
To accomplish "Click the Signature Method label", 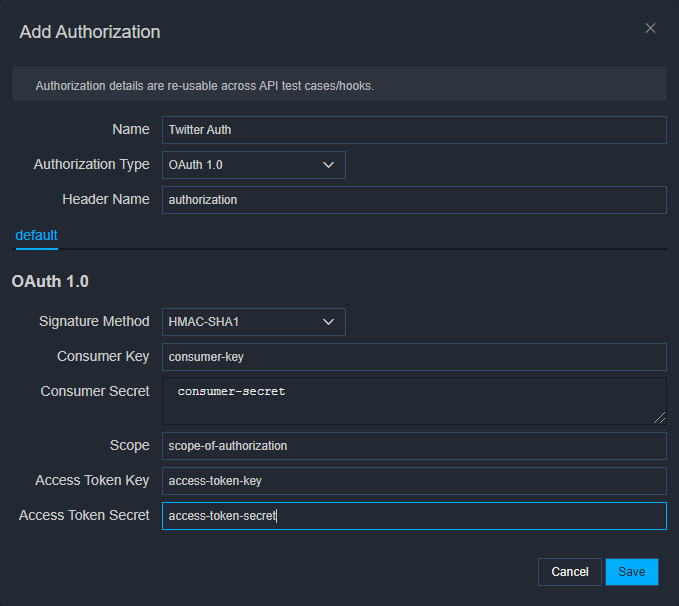I will [94, 321].
